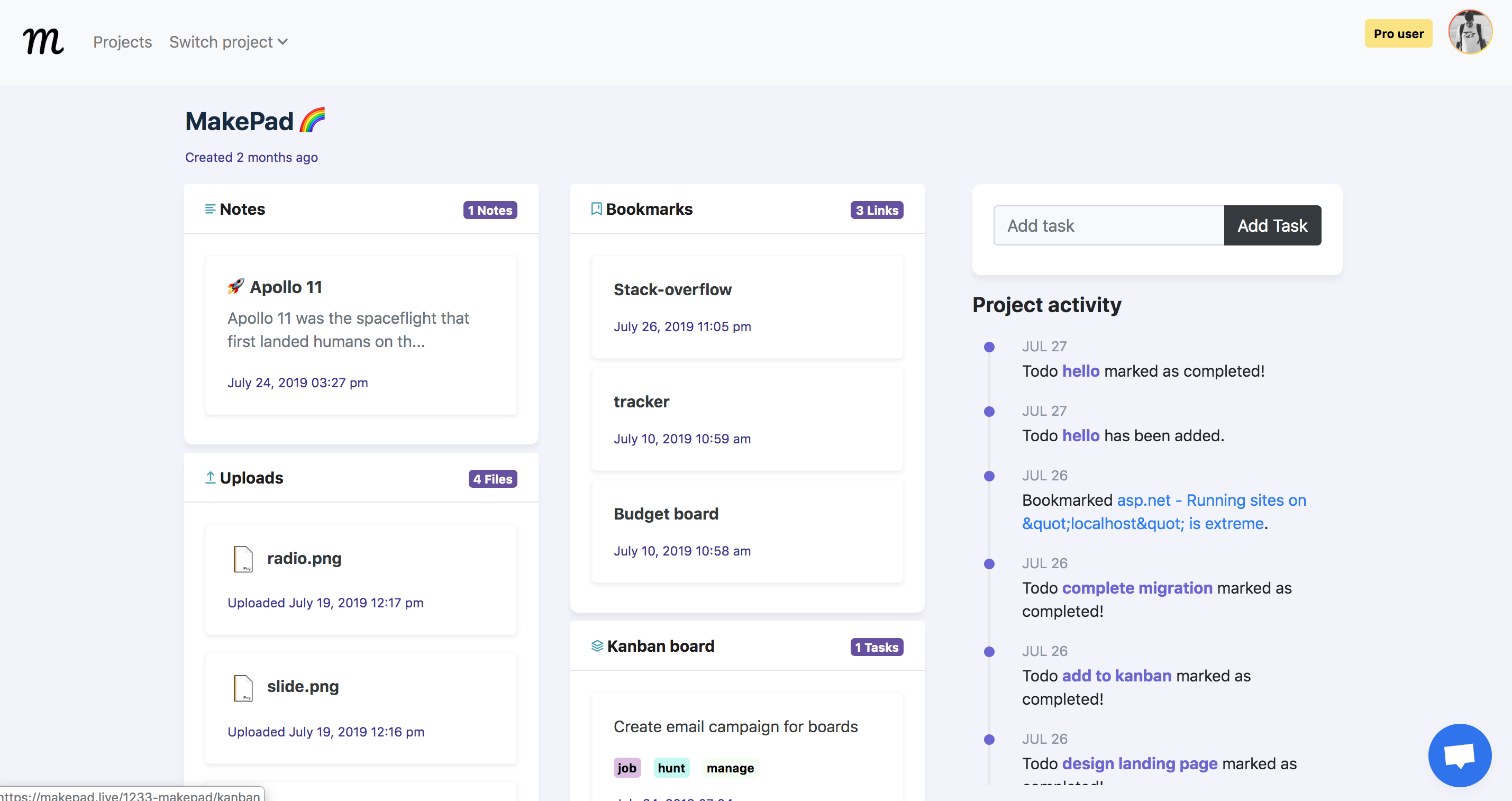This screenshot has width=1512, height=801.
Task: Open the user profile avatar
Action: point(1470,32)
